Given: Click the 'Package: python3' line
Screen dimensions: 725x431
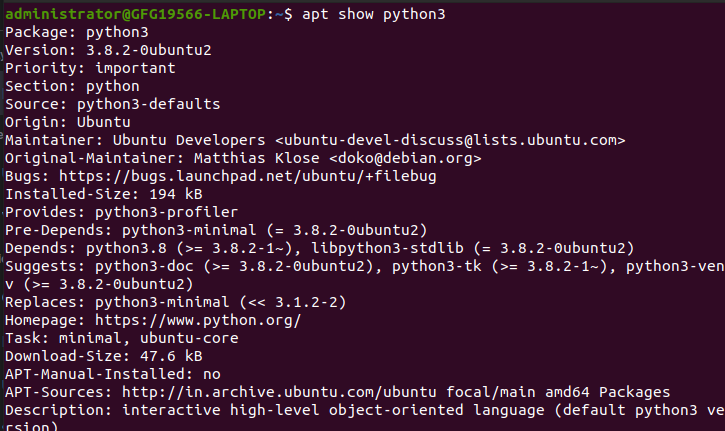Looking at the screenshot, I should coord(76,32).
